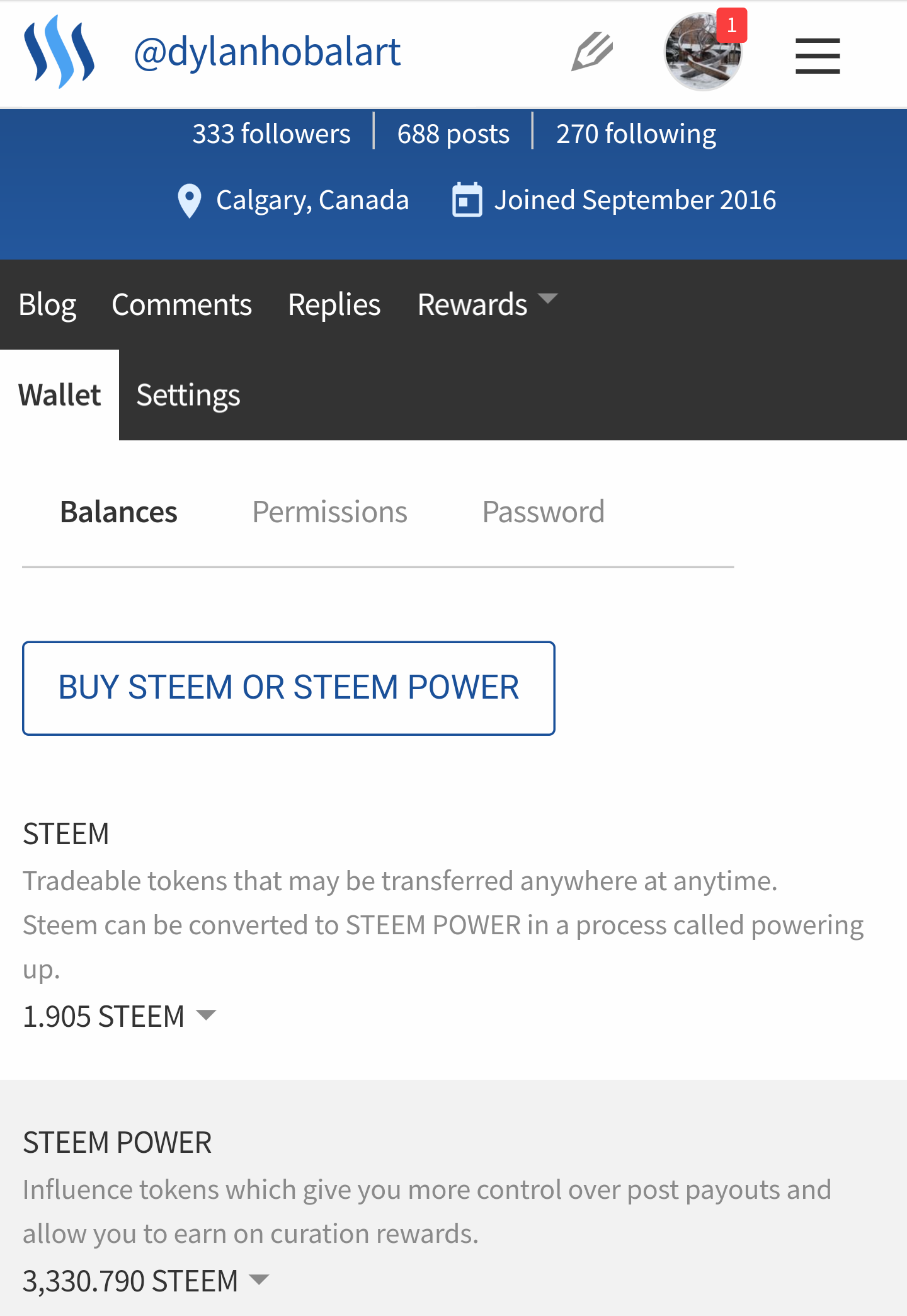907x1316 pixels.
Task: Click the red notification badge
Action: click(x=731, y=25)
